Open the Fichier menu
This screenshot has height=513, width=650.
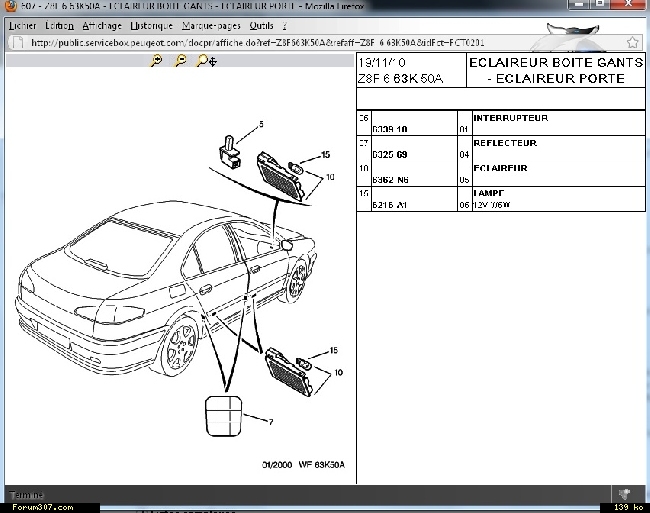pos(23,26)
